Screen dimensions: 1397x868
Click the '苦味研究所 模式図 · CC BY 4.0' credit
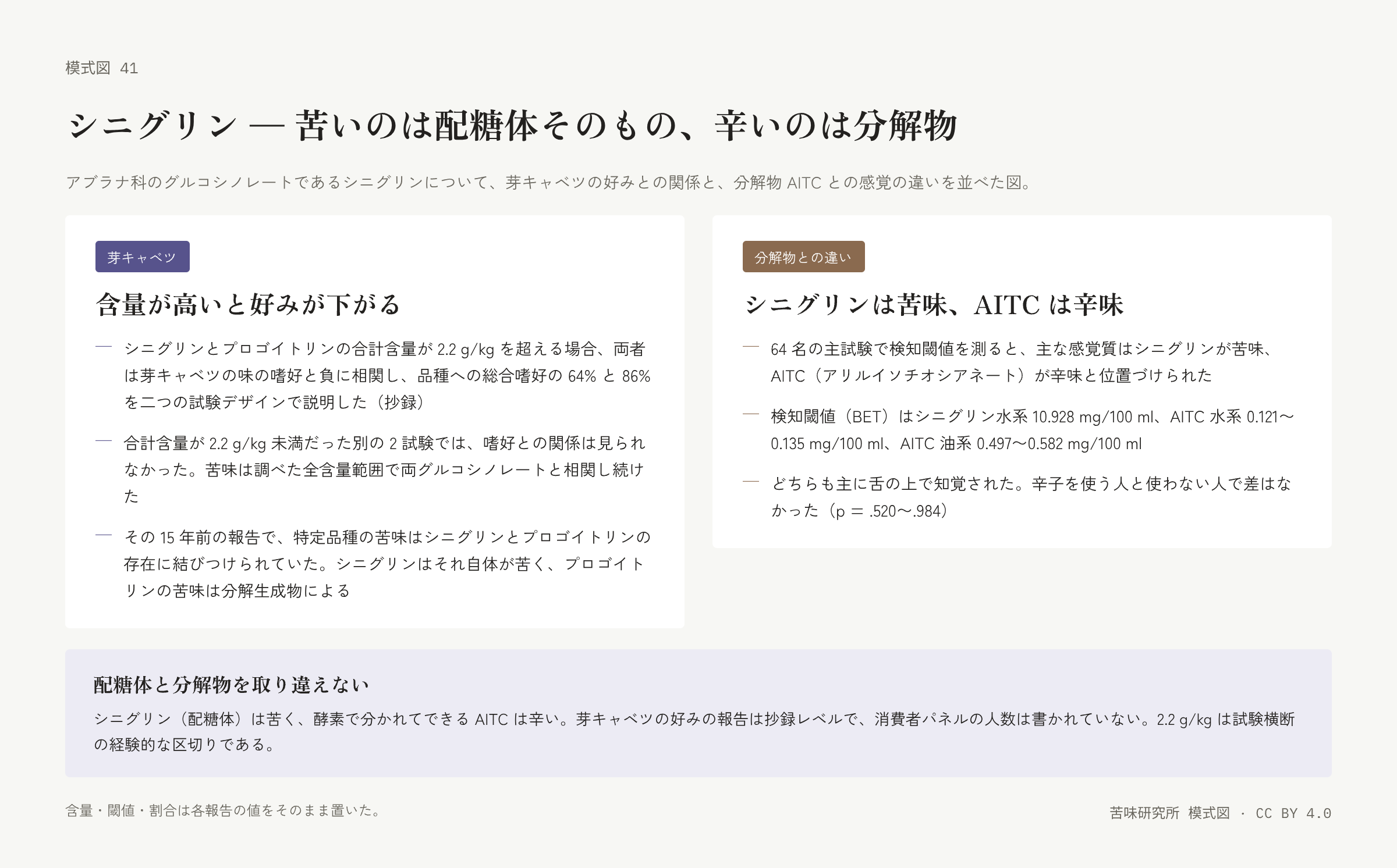[1221, 813]
